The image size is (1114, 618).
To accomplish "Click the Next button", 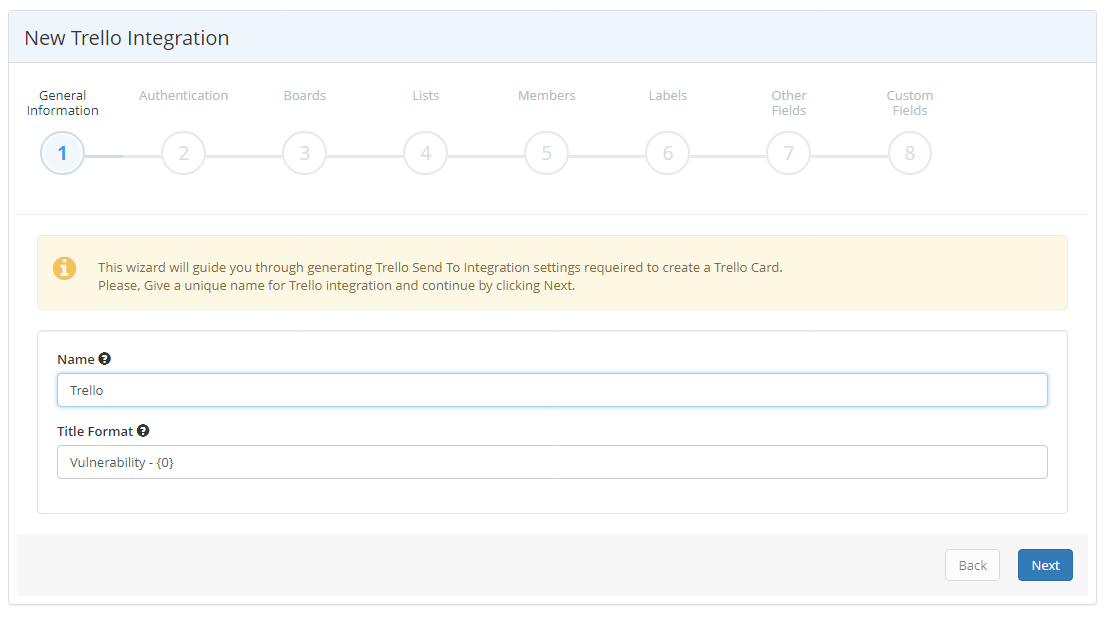I will pyautogui.click(x=1045, y=565).
